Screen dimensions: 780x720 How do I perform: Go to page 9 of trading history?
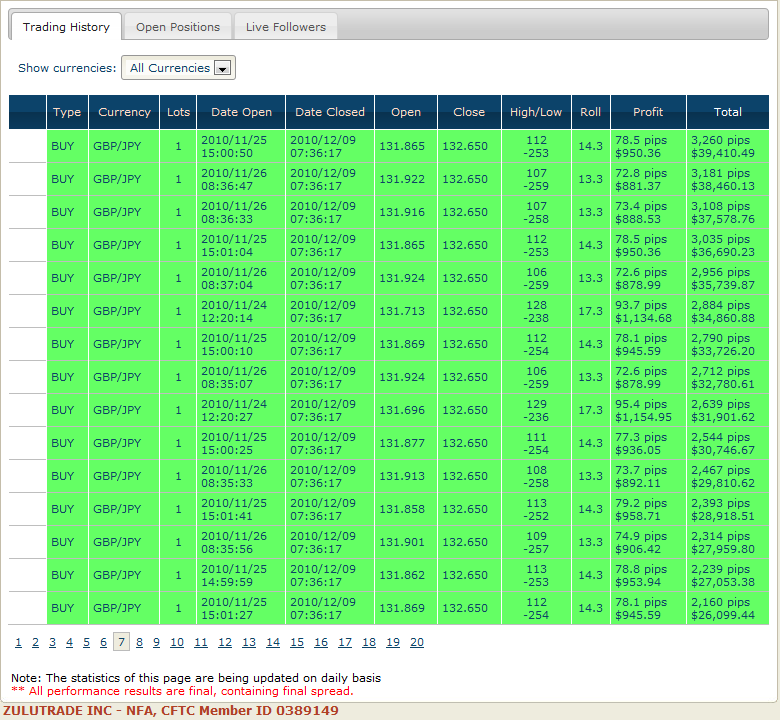tap(156, 642)
